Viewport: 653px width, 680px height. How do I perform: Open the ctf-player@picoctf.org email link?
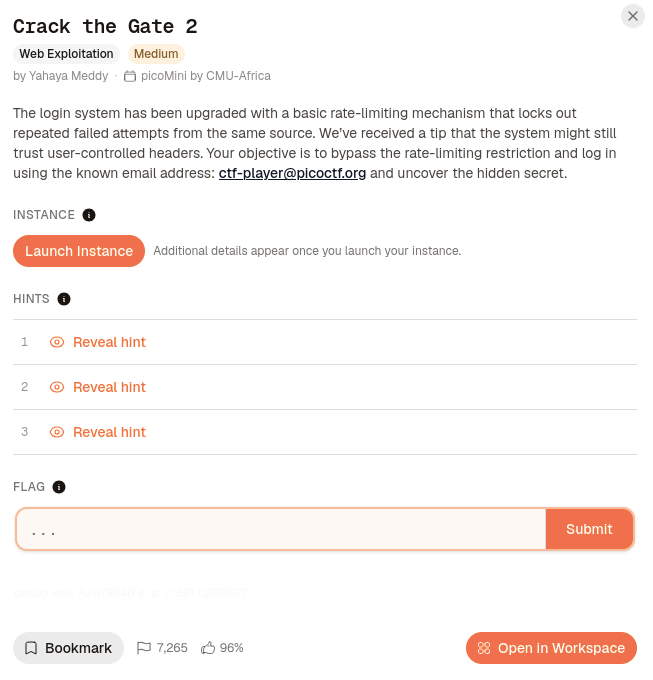pos(292,173)
